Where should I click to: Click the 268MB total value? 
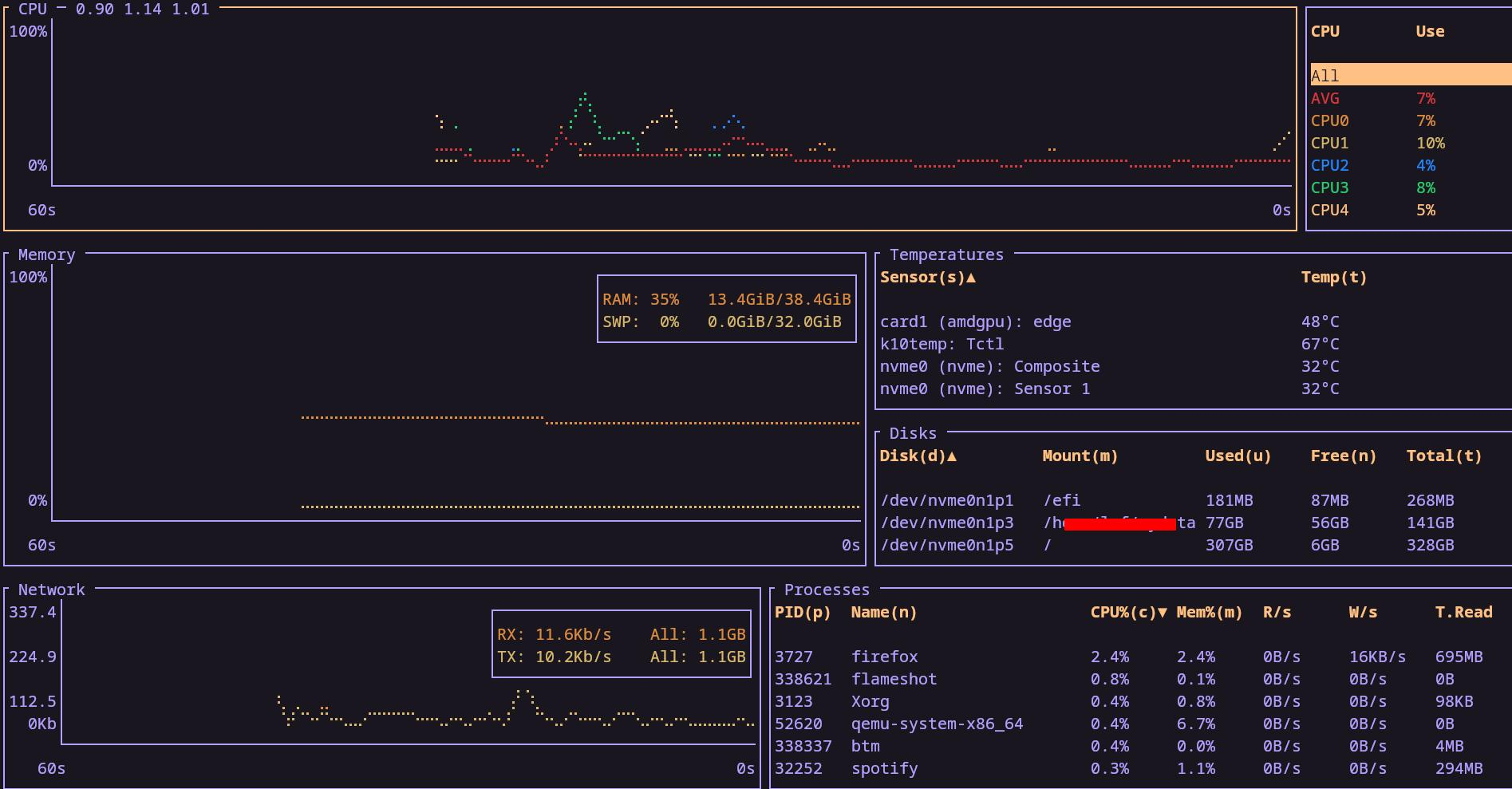click(1430, 500)
